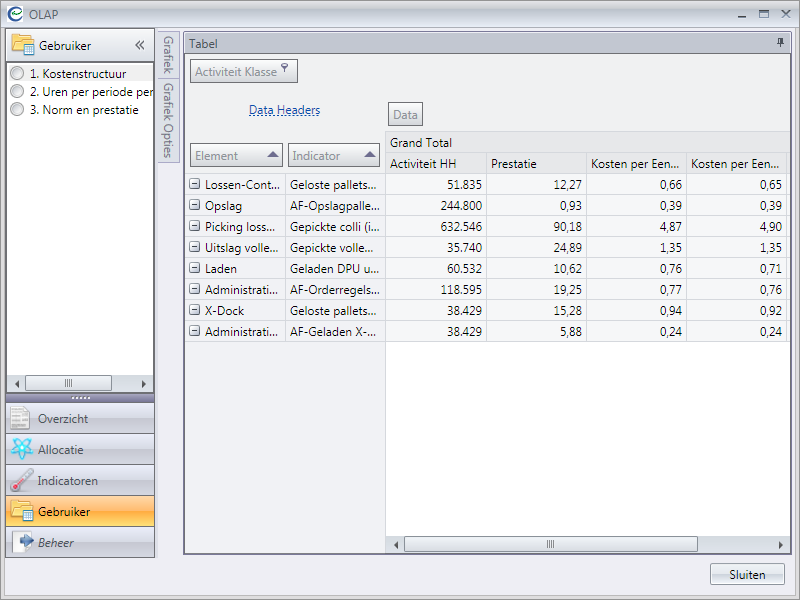Click the Gebruiker folder icon in header

click(x=23, y=46)
